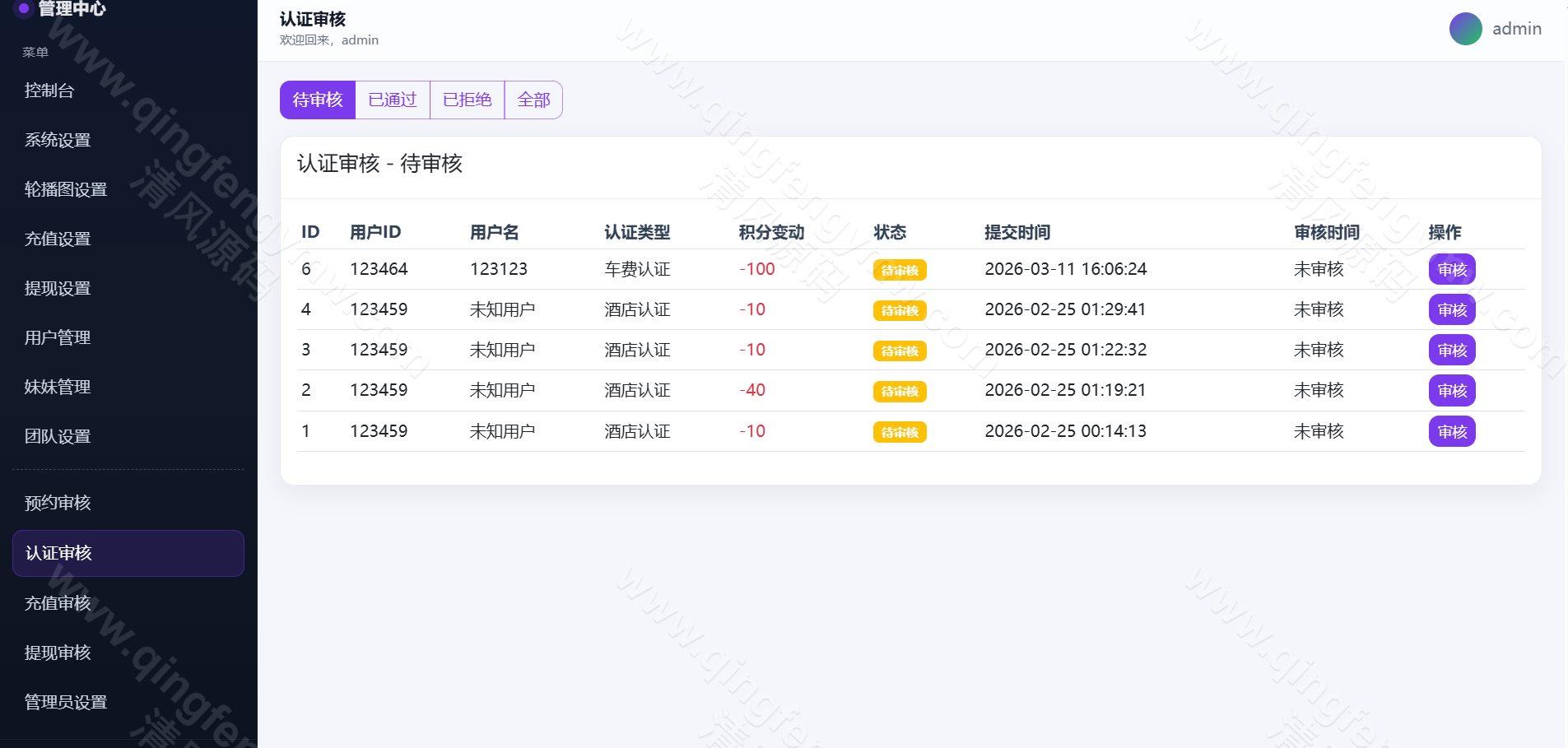Click the 待审核 badge for record ID 1

[x=900, y=432]
